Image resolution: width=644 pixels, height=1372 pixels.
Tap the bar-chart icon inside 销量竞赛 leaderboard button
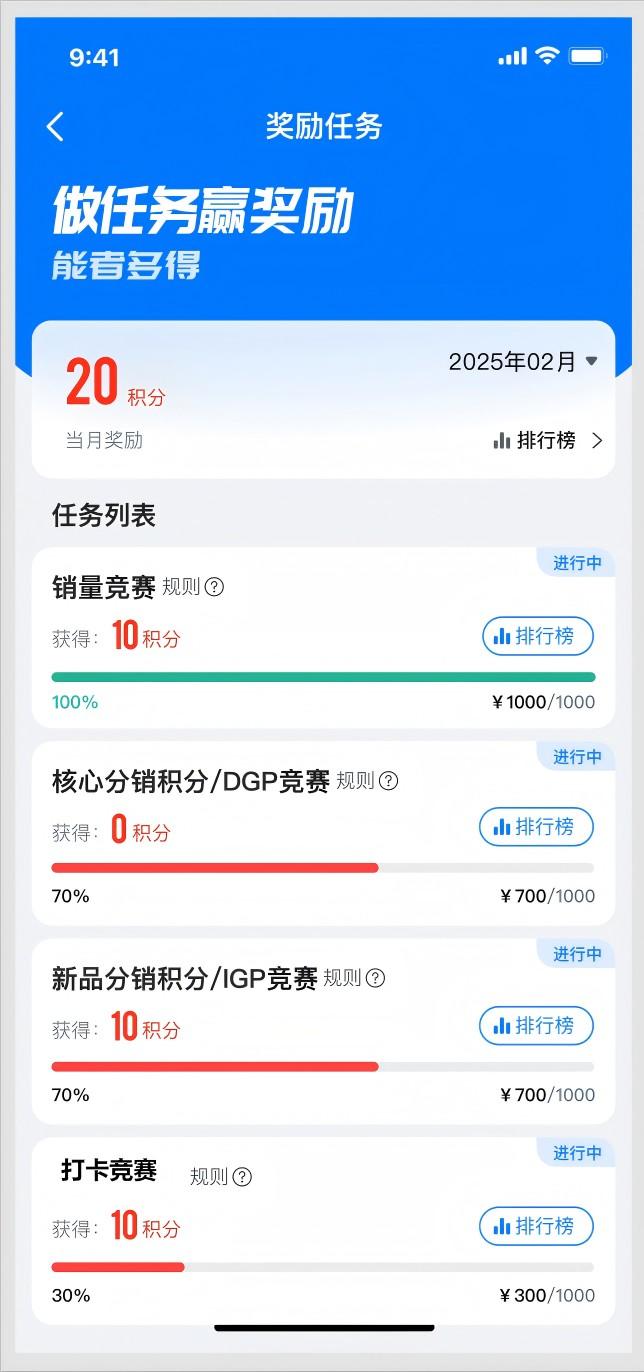(502, 636)
